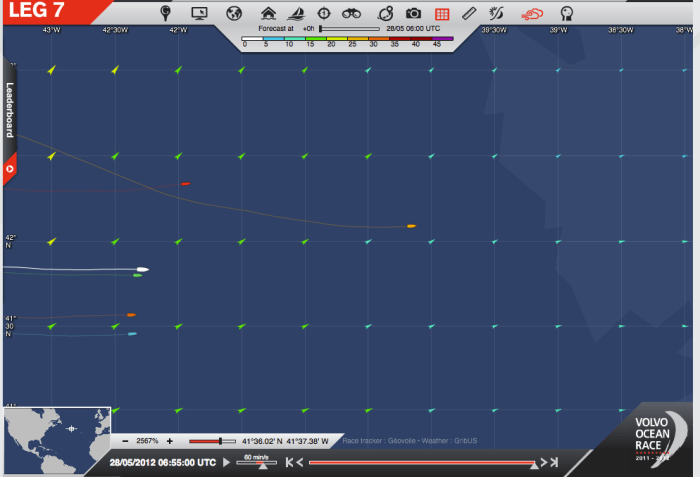700x477 pixels.
Task: Toggle the wind arrows icon
Action: click(x=497, y=14)
